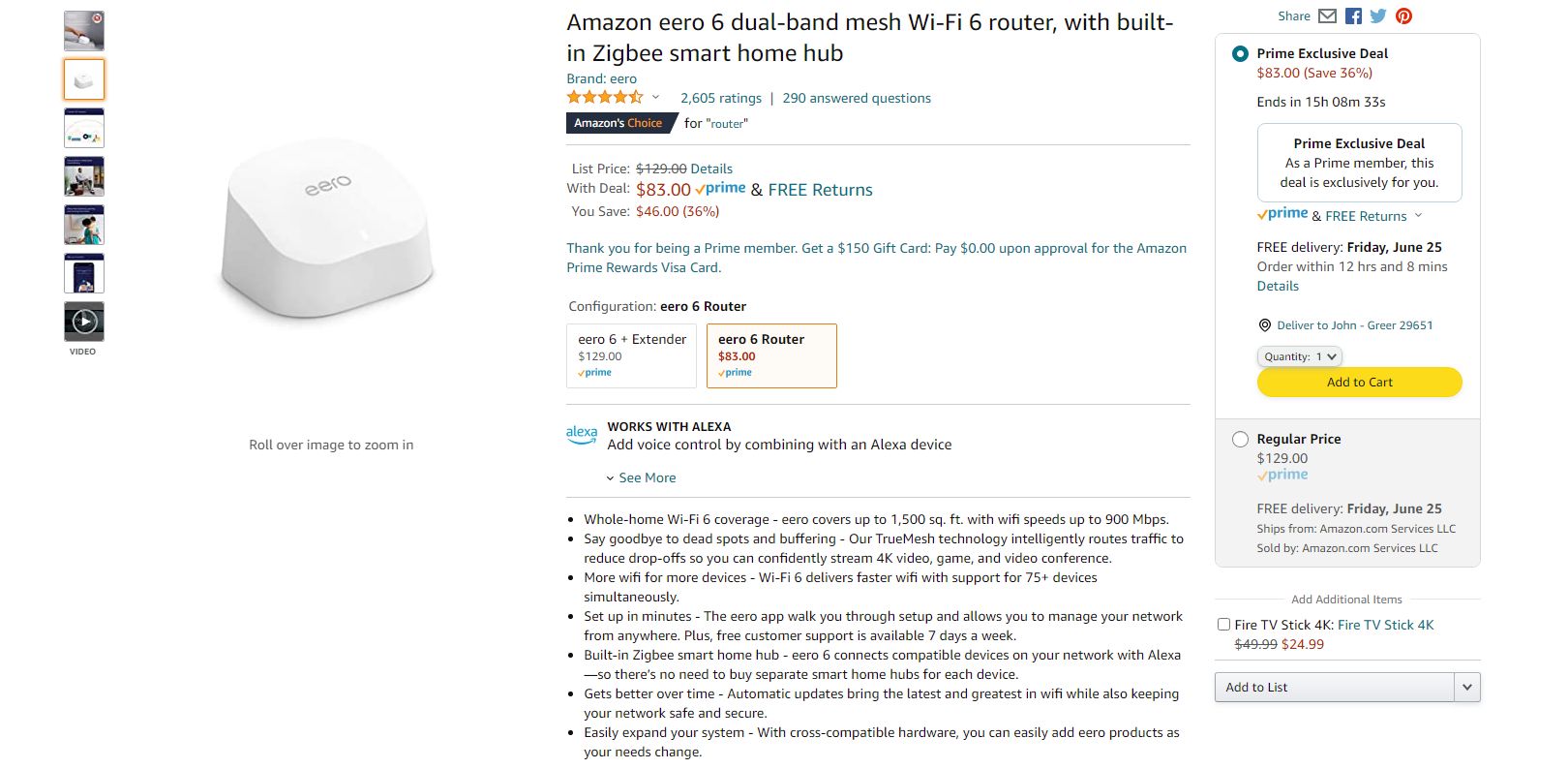Click the yellow Add to Cart button
1568x769 pixels.
[x=1359, y=383]
